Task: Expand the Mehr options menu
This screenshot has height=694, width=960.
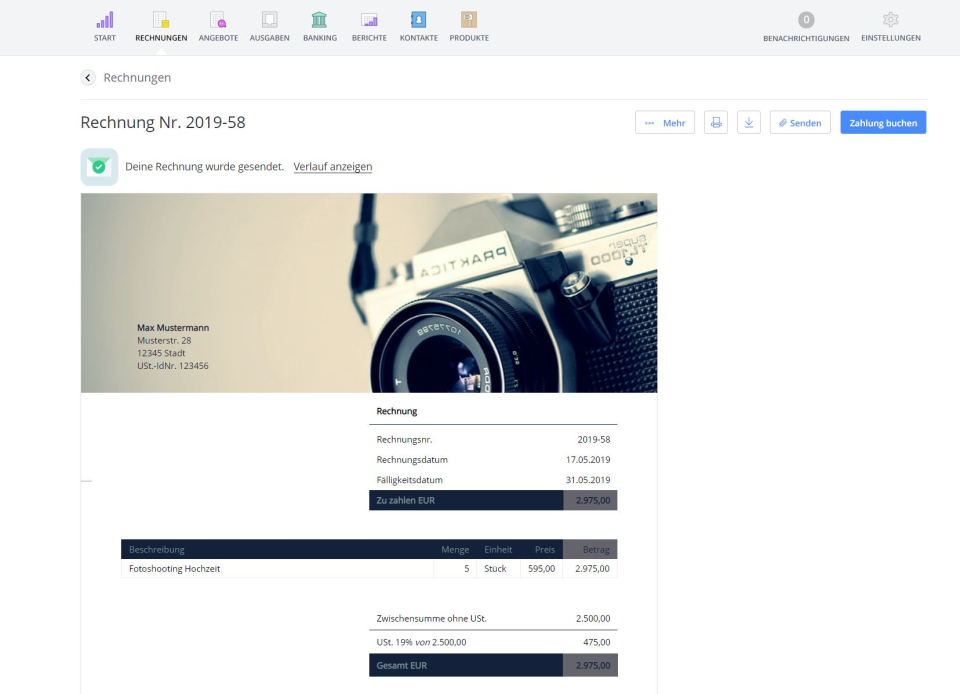Action: [665, 122]
